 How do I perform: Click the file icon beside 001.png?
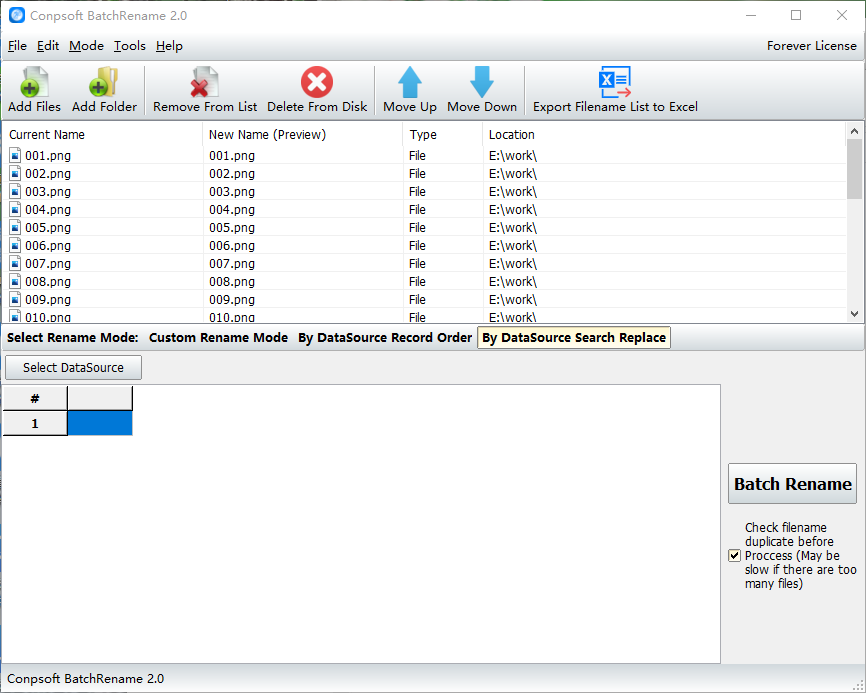click(x=15, y=155)
